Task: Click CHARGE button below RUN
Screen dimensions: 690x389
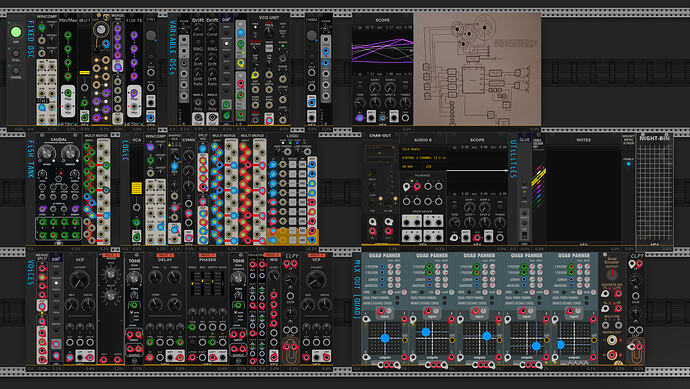Action: pyautogui.click(x=16, y=70)
